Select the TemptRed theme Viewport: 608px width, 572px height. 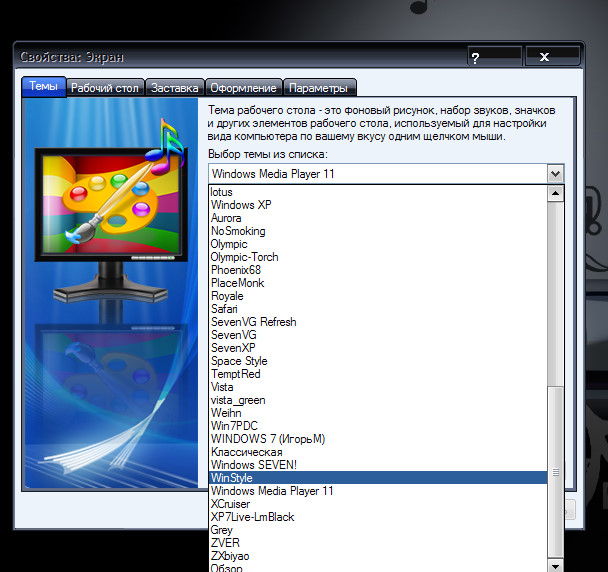tap(378, 374)
